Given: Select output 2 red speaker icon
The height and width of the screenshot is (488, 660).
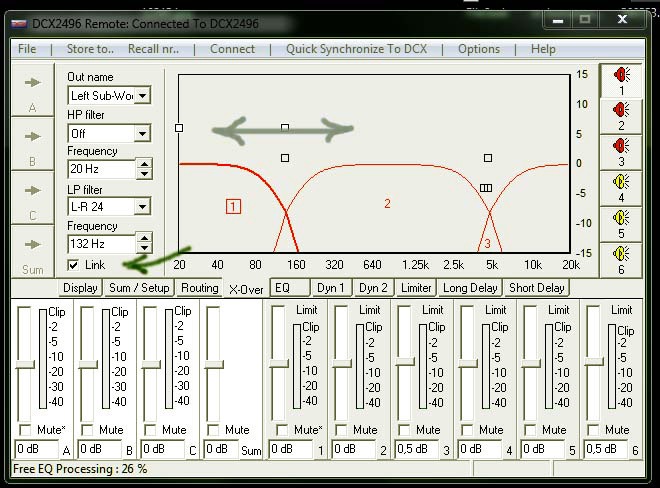Looking at the screenshot, I should point(621,117).
